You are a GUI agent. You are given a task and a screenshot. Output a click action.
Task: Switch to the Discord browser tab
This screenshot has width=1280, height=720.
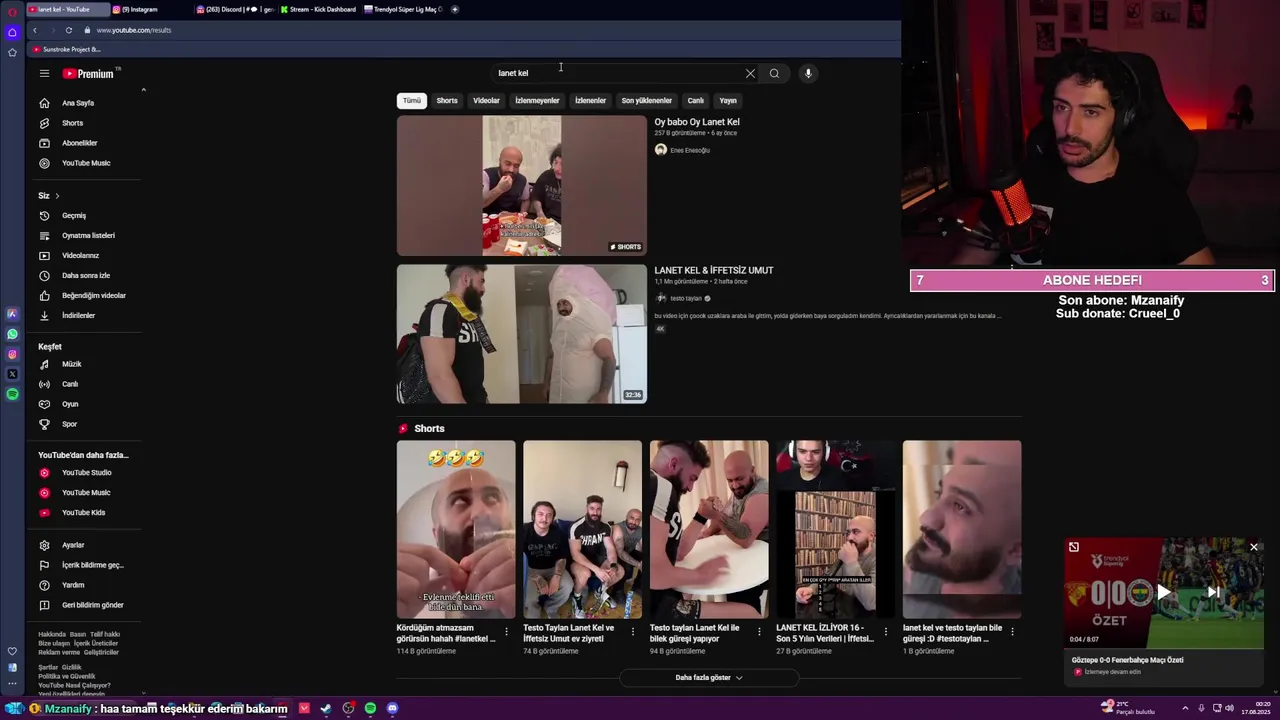click(x=234, y=9)
